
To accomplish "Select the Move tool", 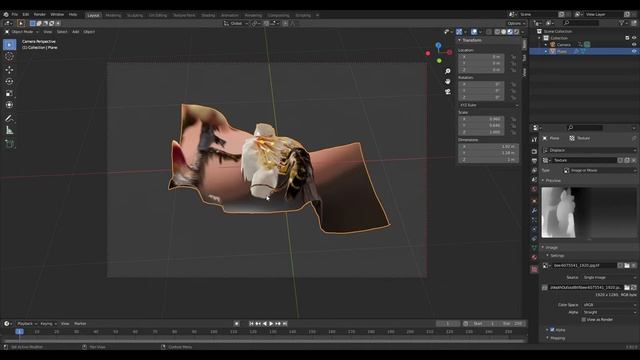I will pyautogui.click(x=9, y=70).
